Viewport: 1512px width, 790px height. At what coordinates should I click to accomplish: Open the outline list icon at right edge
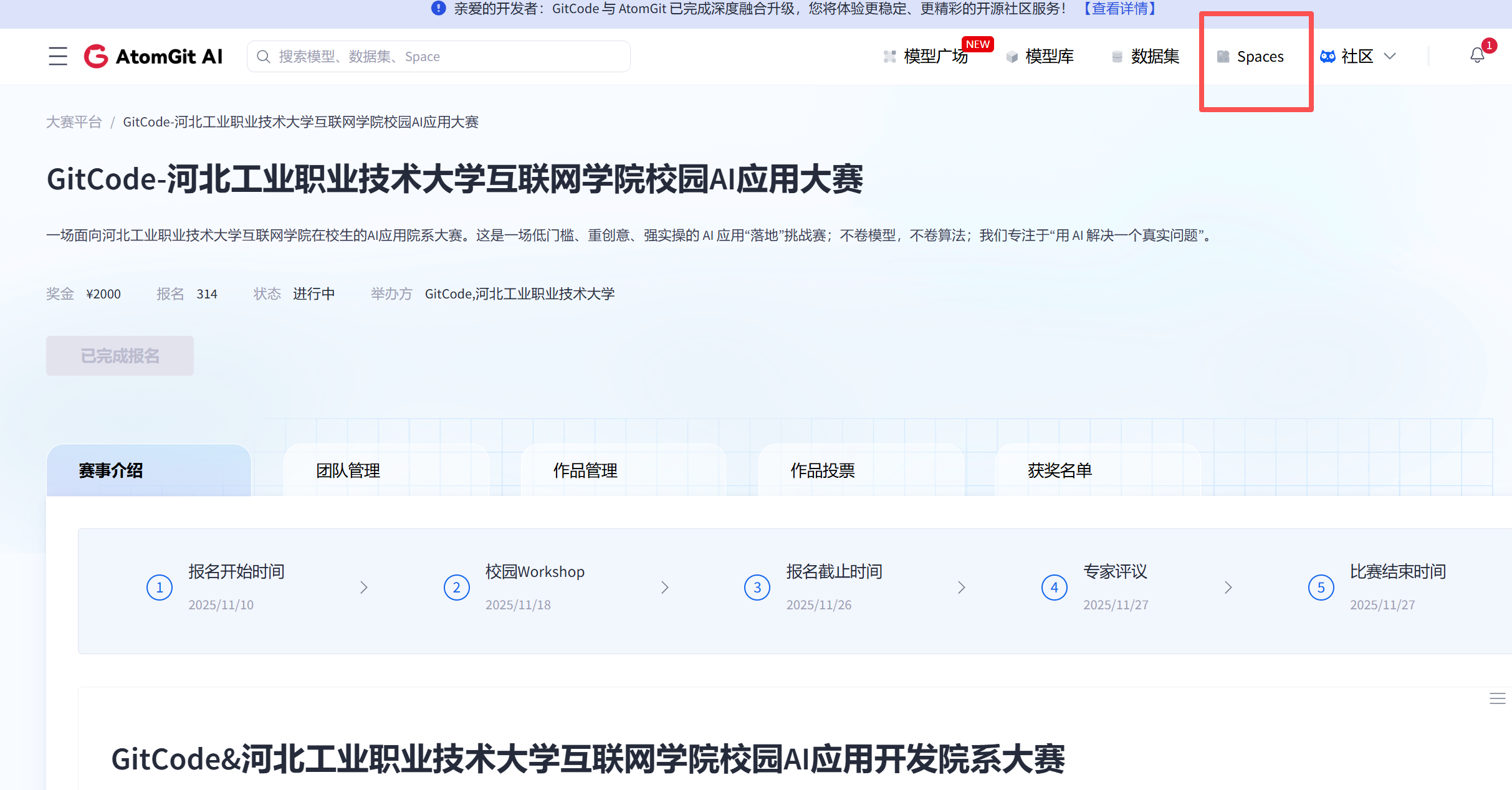coord(1497,698)
